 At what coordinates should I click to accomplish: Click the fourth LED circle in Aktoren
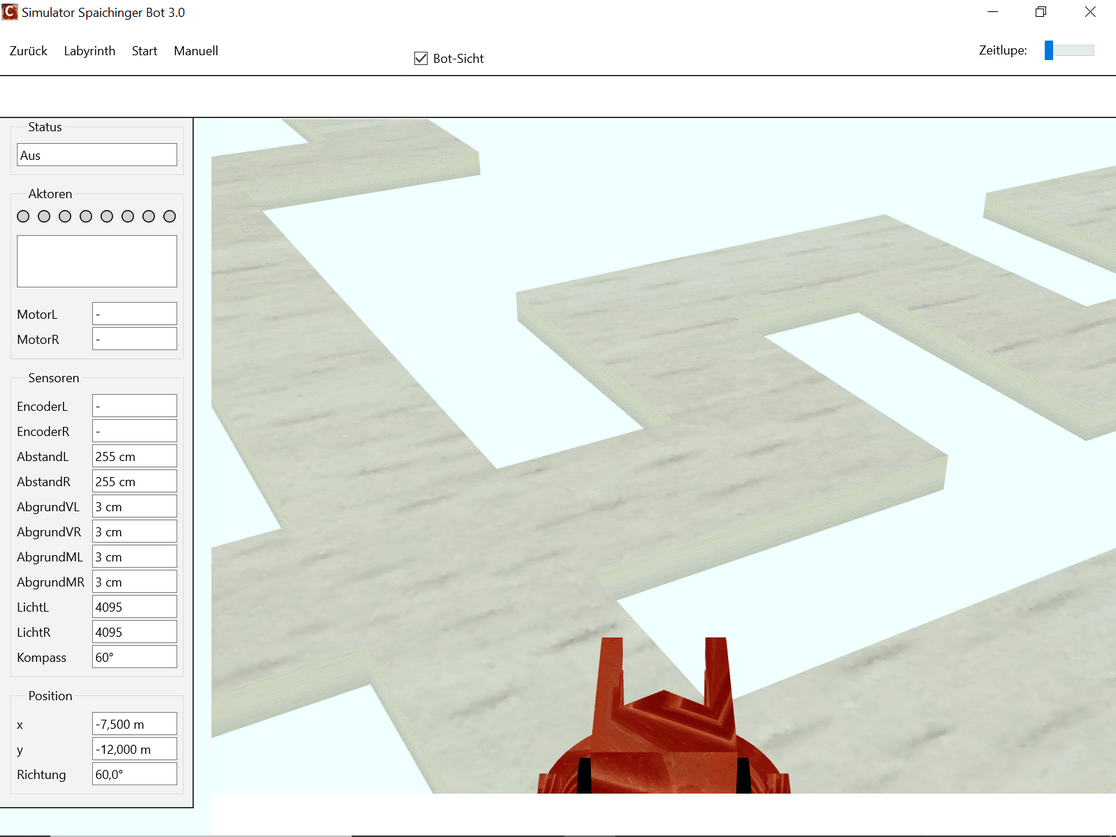[86, 216]
